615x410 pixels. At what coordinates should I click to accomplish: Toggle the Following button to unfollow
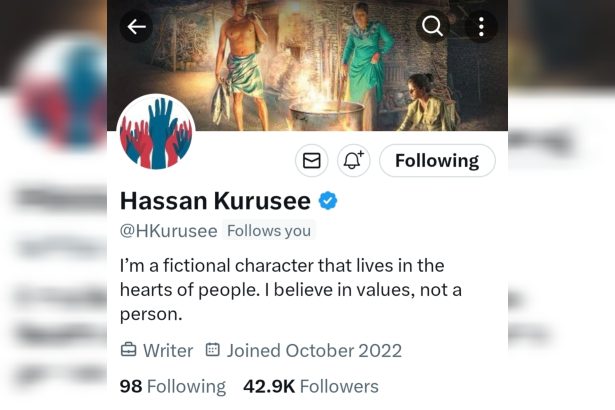pos(437,160)
